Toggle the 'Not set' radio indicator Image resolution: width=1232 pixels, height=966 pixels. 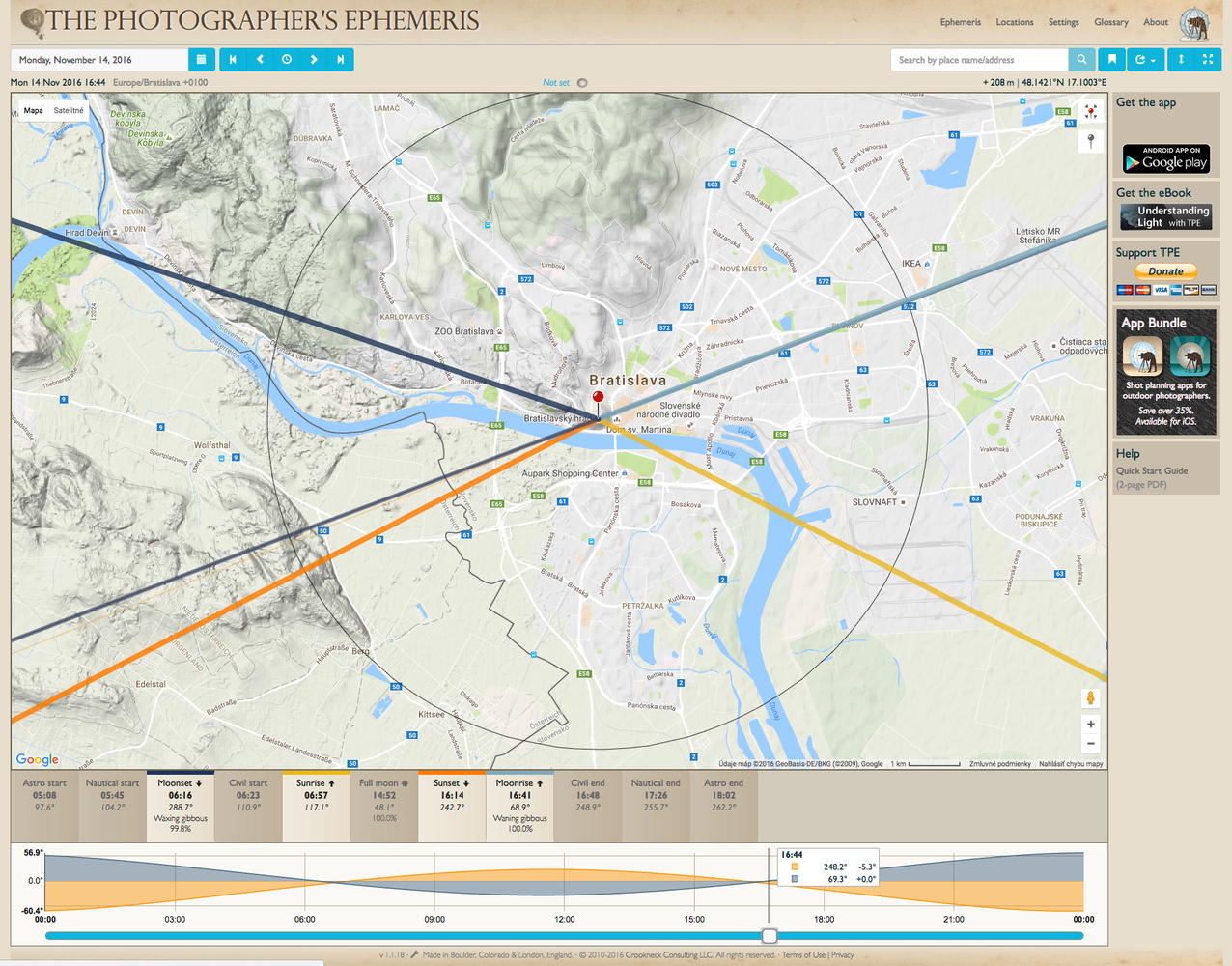(x=582, y=83)
